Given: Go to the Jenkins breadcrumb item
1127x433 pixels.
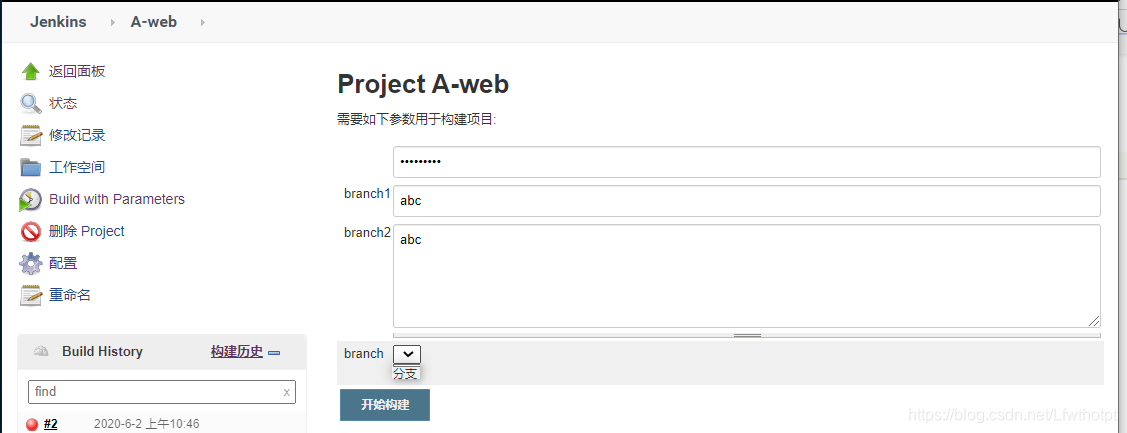Looking at the screenshot, I should pyautogui.click(x=58, y=22).
